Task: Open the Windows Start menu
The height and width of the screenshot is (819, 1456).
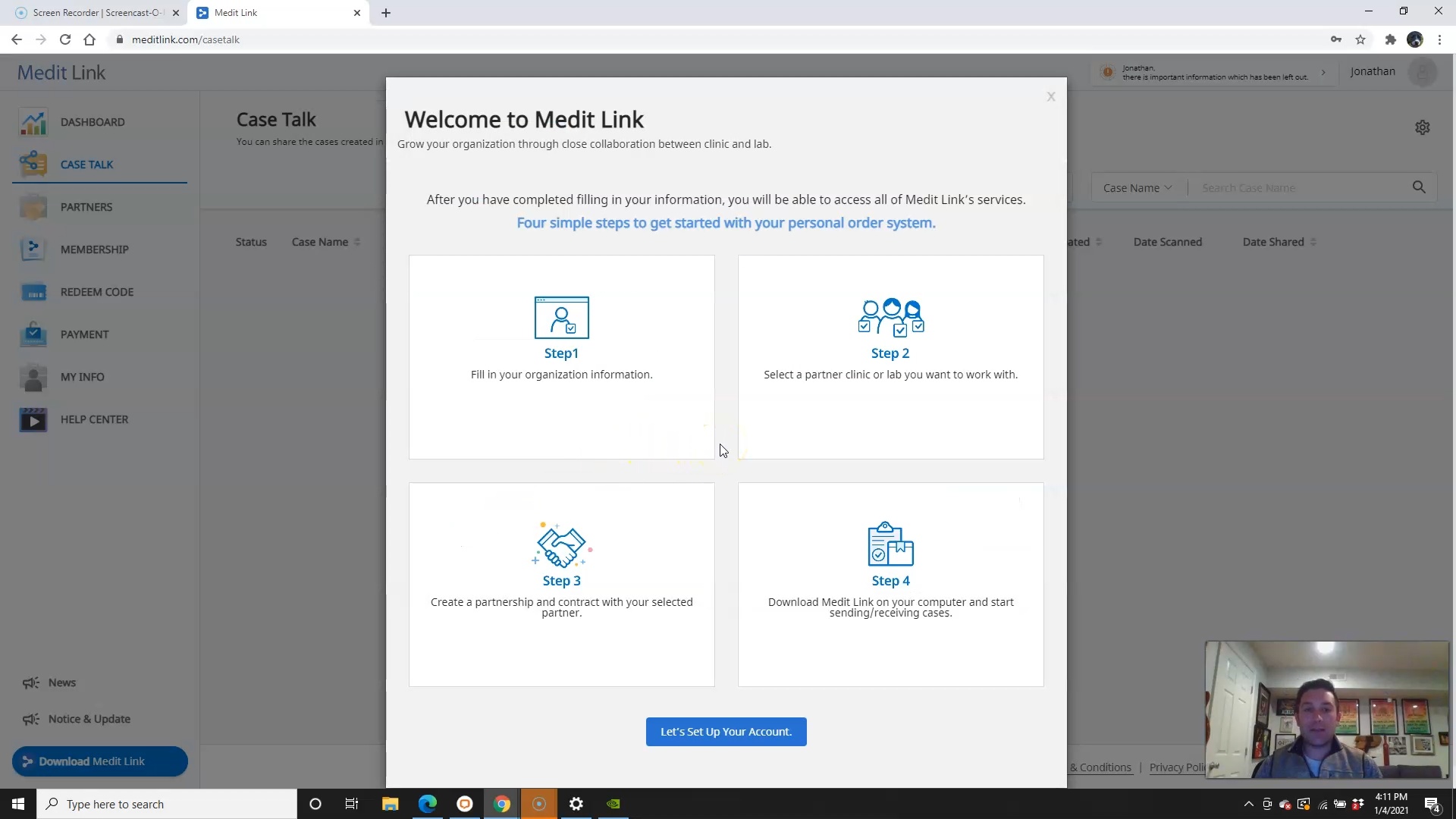Action: click(x=18, y=804)
